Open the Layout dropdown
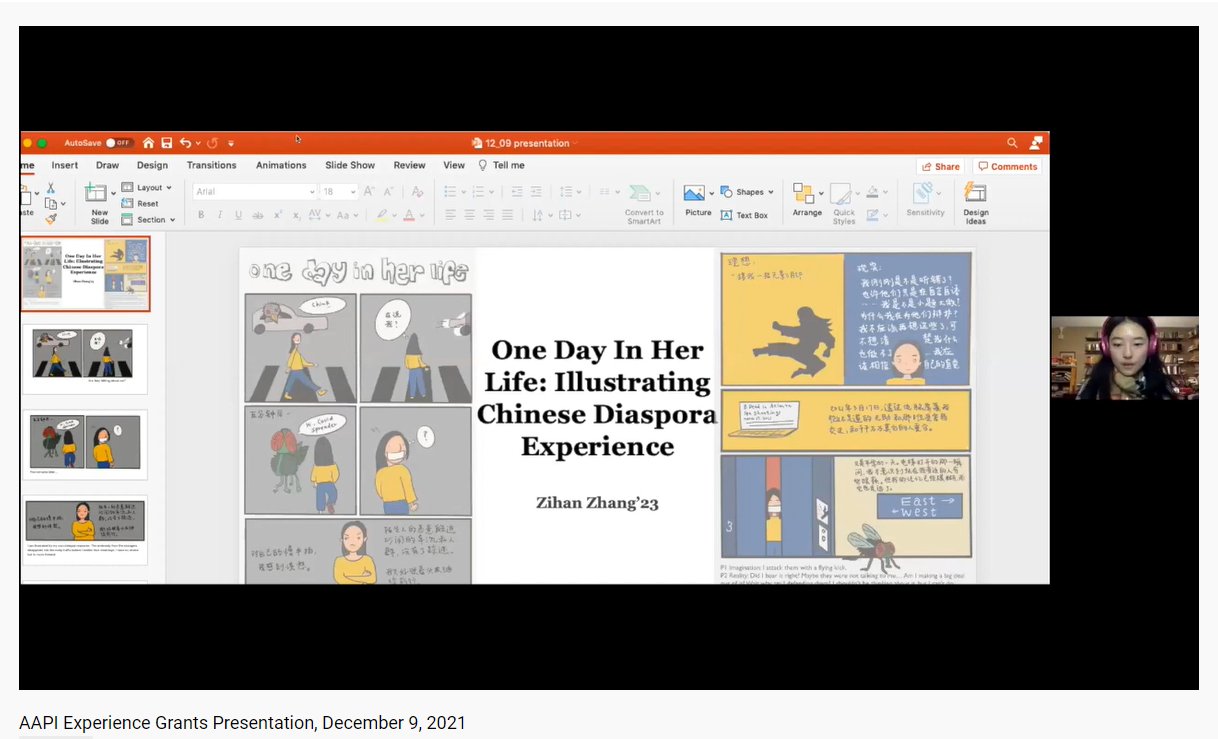Image resolution: width=1218 pixels, height=739 pixels. (147, 188)
